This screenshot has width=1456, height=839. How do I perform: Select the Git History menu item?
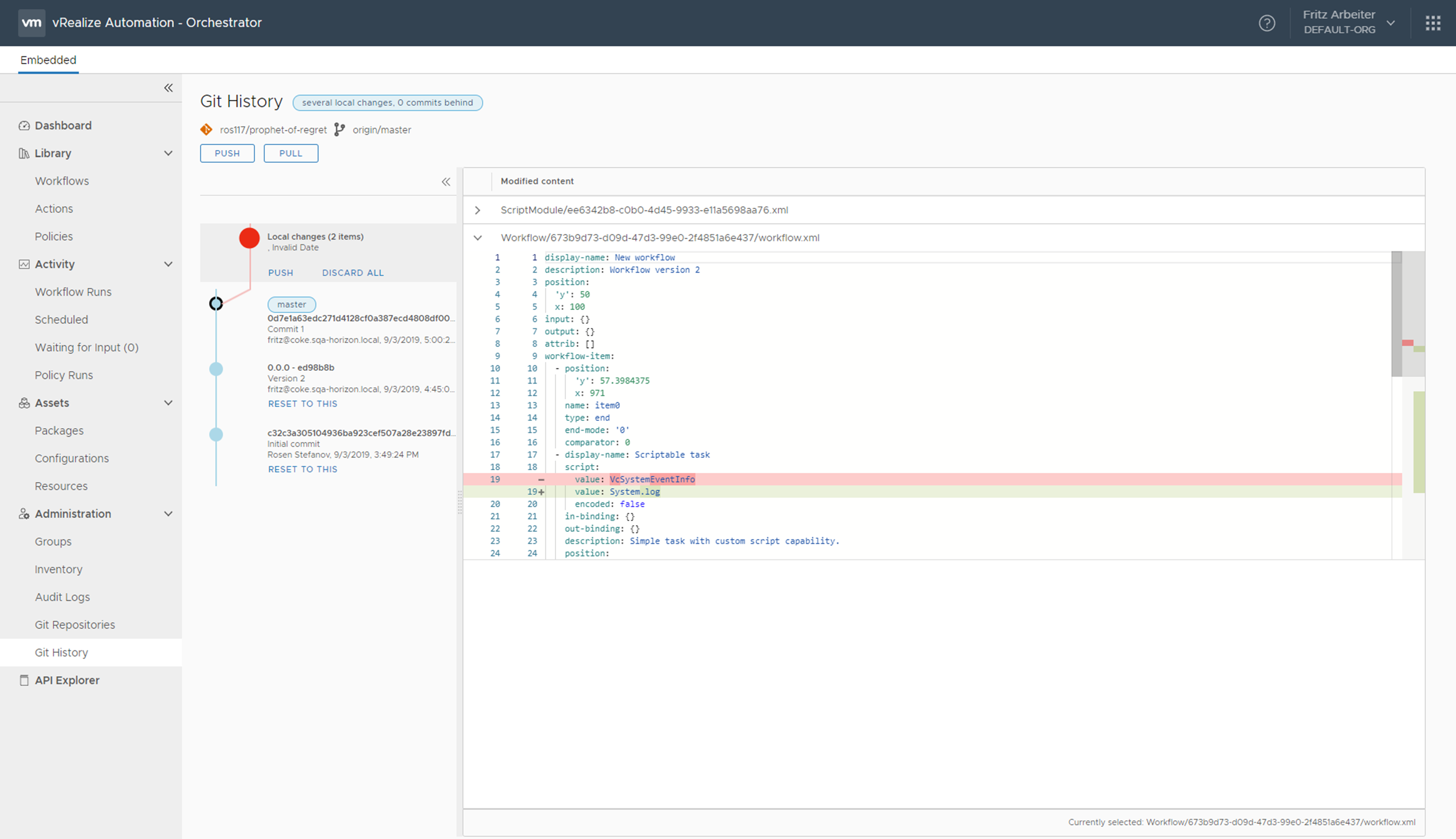62,652
